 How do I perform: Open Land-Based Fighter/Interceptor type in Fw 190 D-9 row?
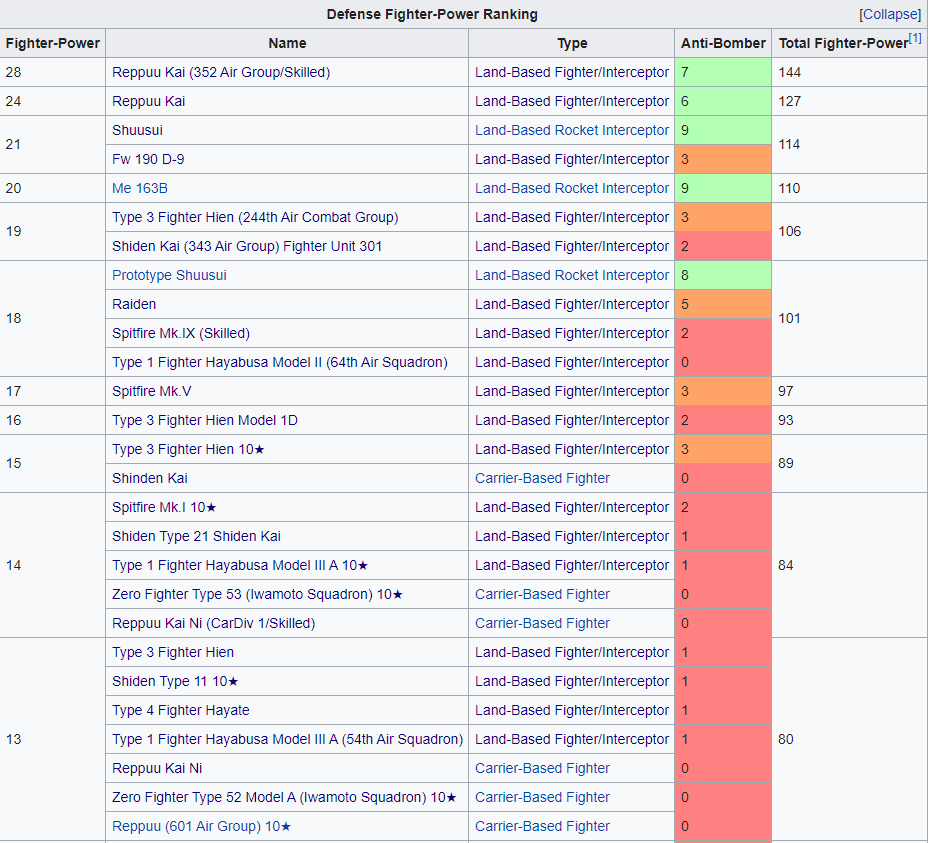pos(572,159)
